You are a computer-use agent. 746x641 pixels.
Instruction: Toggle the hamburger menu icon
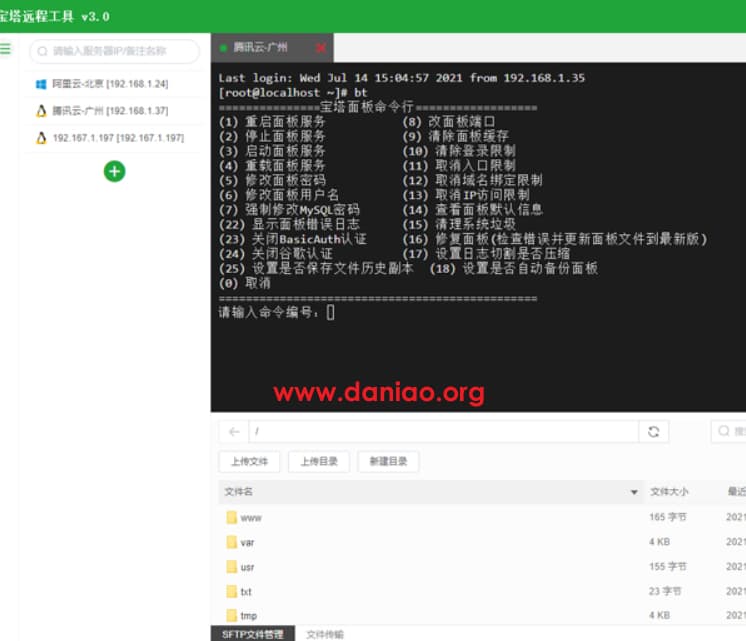tap(5, 49)
